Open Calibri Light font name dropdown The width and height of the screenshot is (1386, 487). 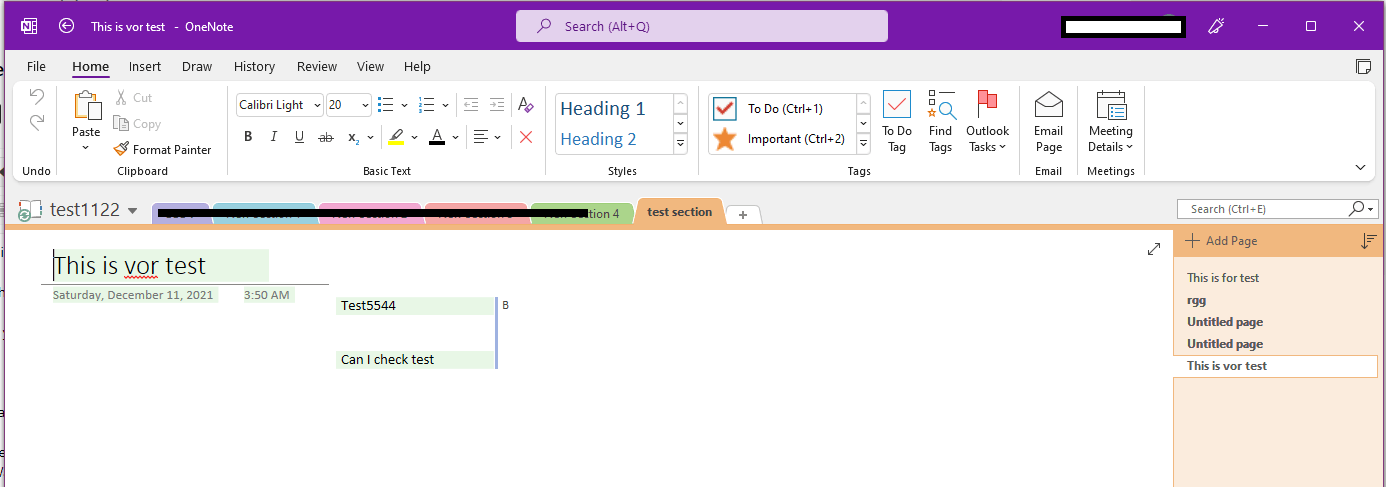[x=317, y=104]
